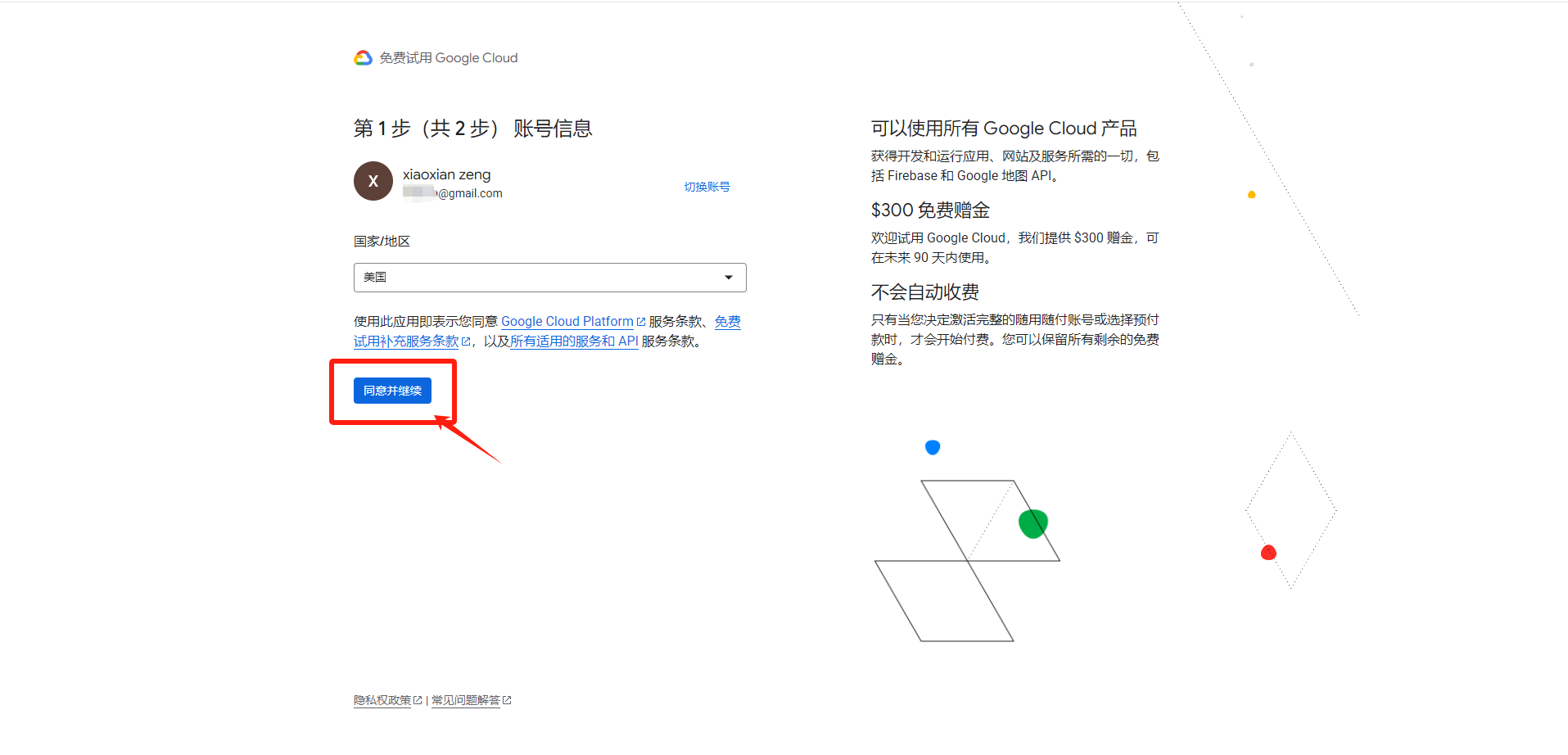Screen dimensions: 1568x755
Task: Click 切换账号 to switch account
Action: click(x=707, y=187)
